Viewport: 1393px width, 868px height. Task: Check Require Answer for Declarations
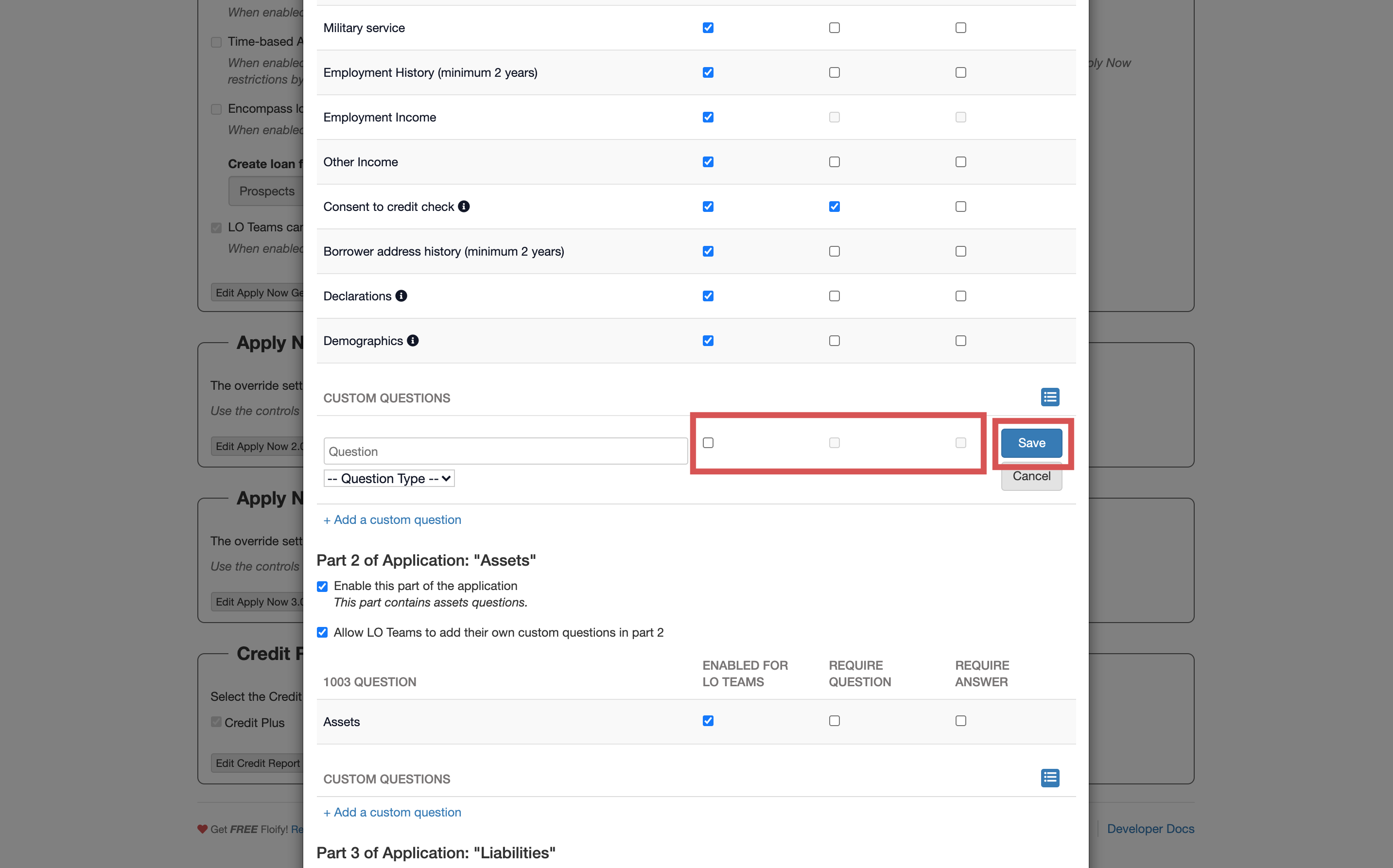point(960,296)
